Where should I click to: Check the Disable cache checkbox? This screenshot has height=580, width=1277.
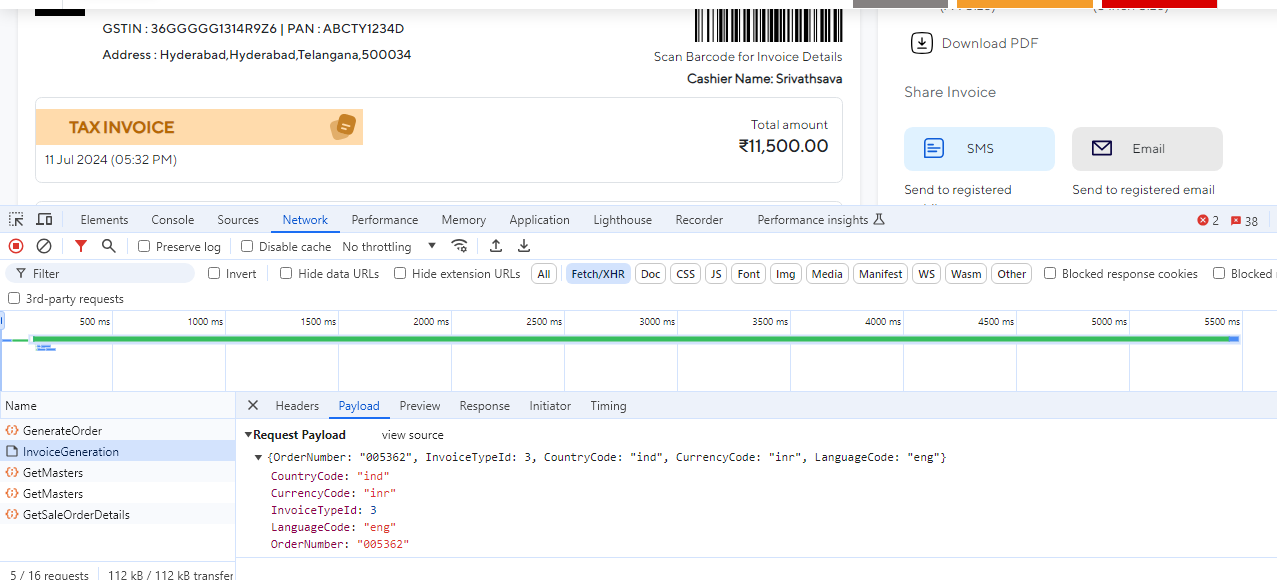[248, 247]
